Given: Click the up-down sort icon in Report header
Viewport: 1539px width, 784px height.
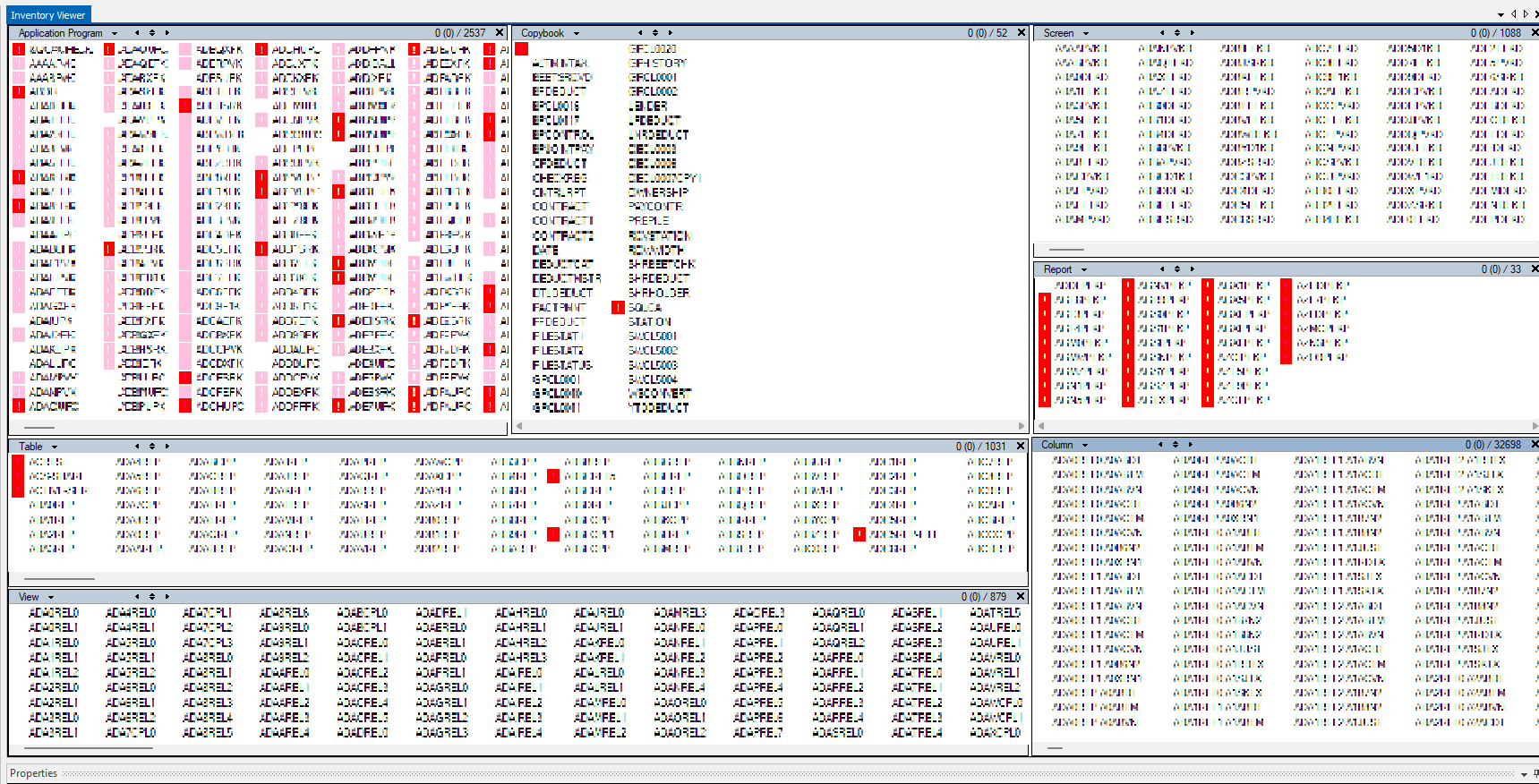Looking at the screenshot, I should pos(1177,269).
